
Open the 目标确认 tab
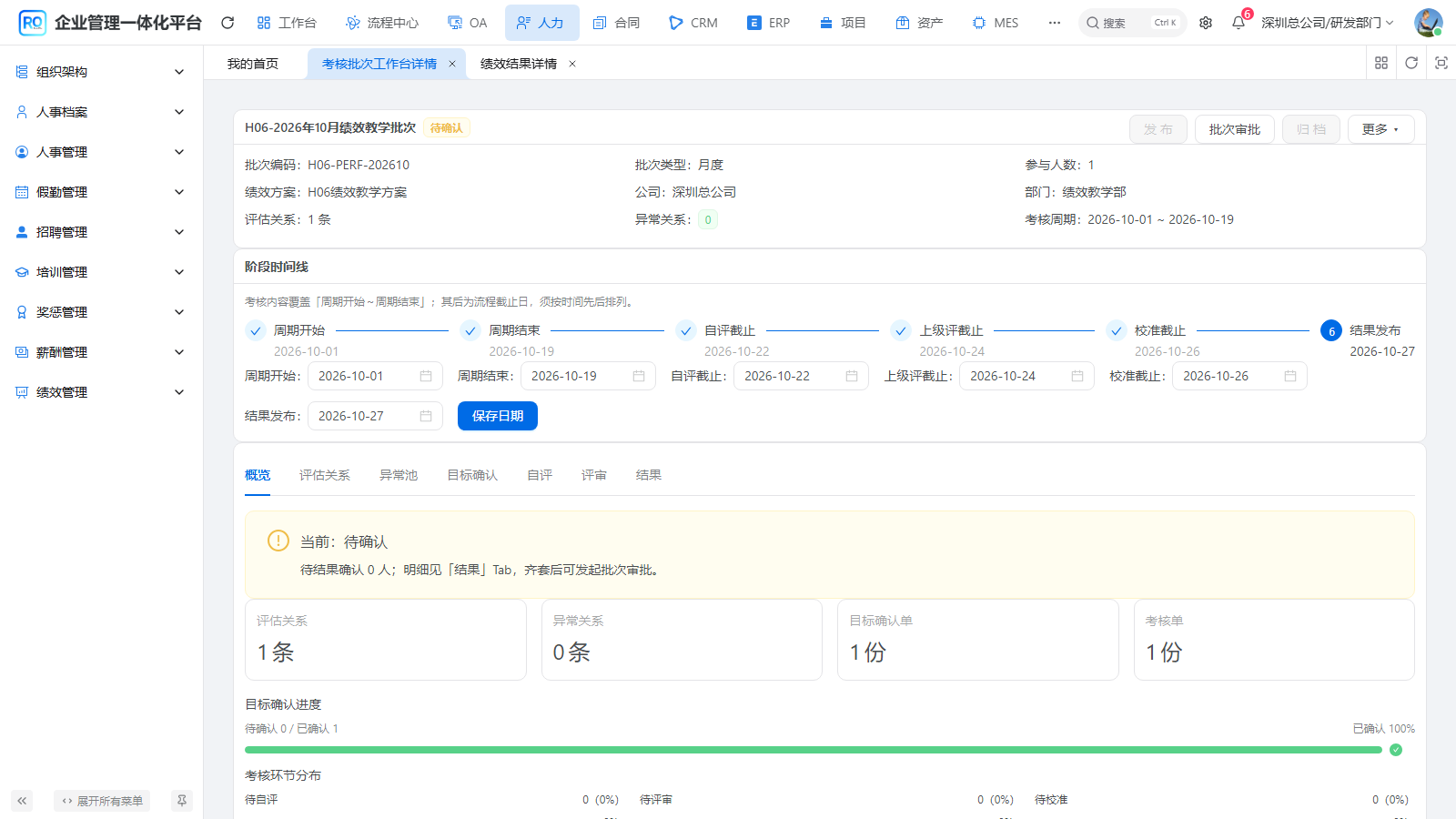click(472, 475)
